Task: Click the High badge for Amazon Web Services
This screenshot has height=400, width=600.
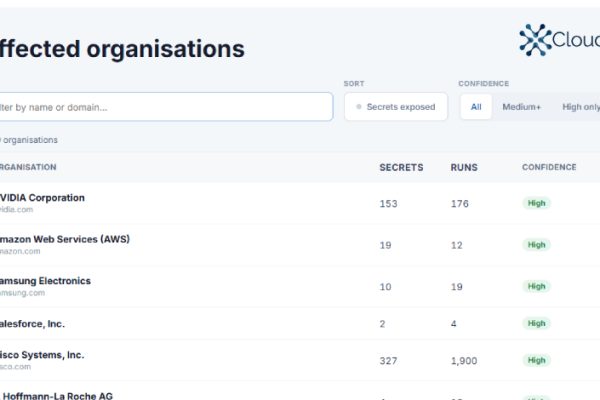Action: pyautogui.click(x=536, y=245)
